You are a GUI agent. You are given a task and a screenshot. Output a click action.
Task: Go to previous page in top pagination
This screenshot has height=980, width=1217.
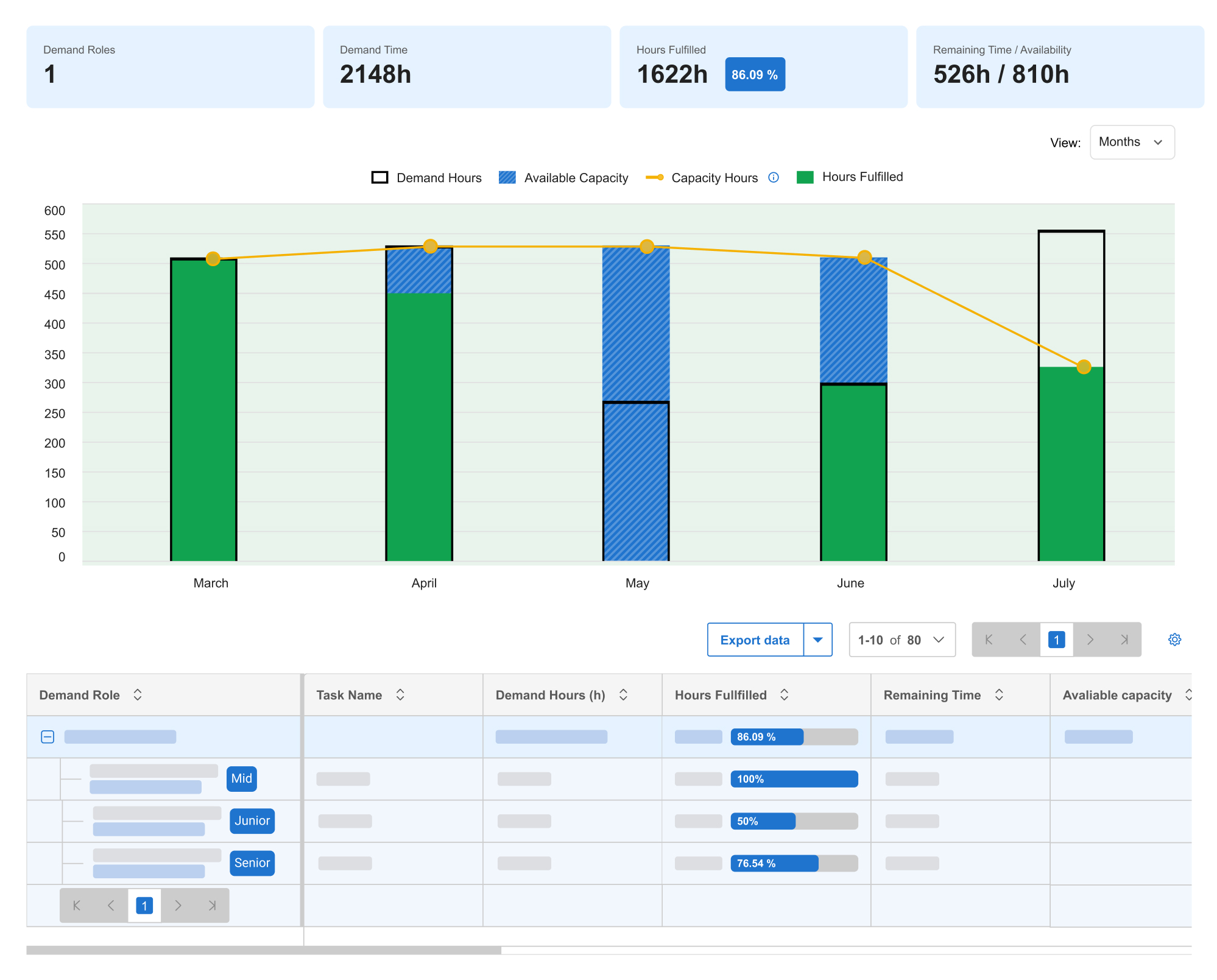pos(1023,640)
